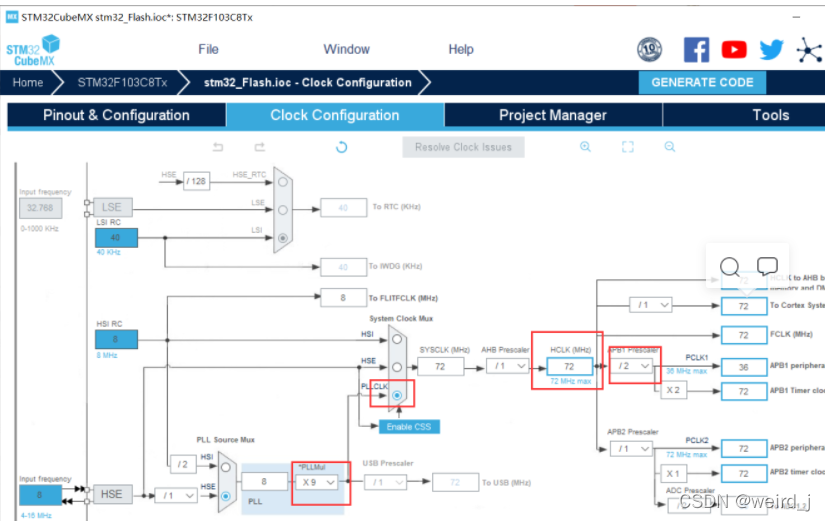
Task: Select HSI in PLL Source Mux
Action: point(226,467)
